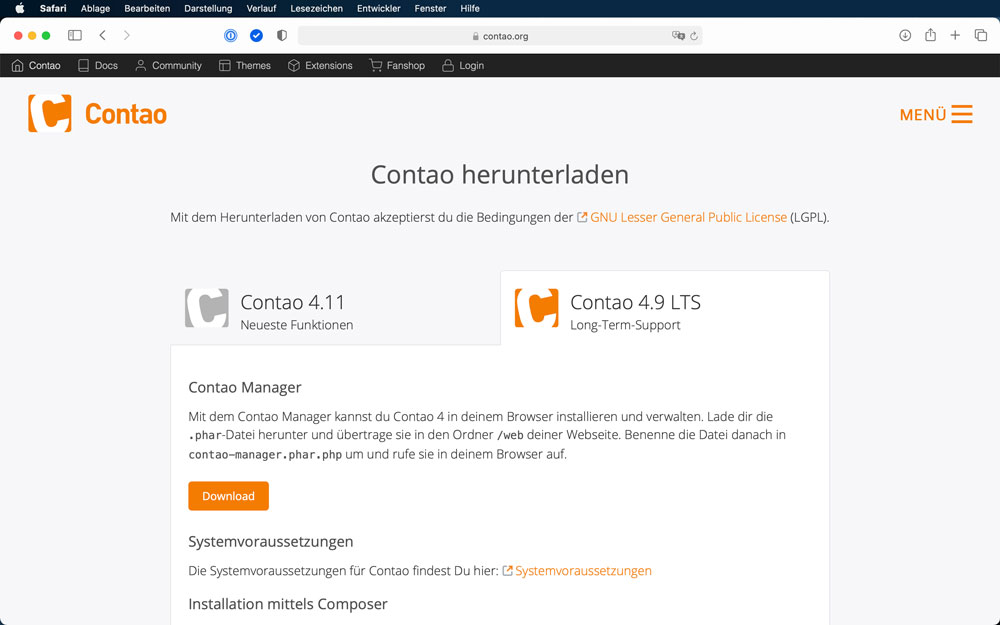Reload the current page
1000x625 pixels.
click(x=694, y=36)
